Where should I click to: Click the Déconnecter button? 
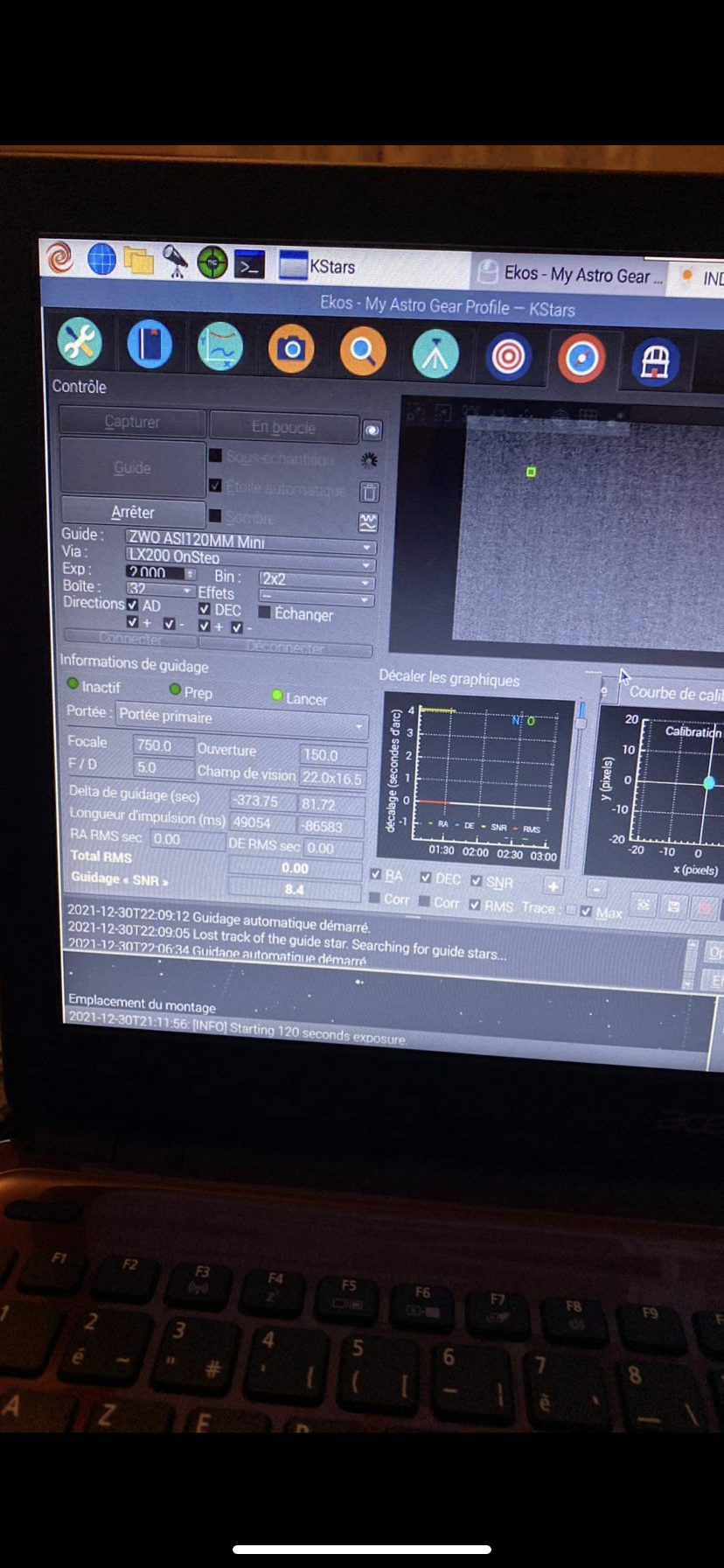coord(285,647)
